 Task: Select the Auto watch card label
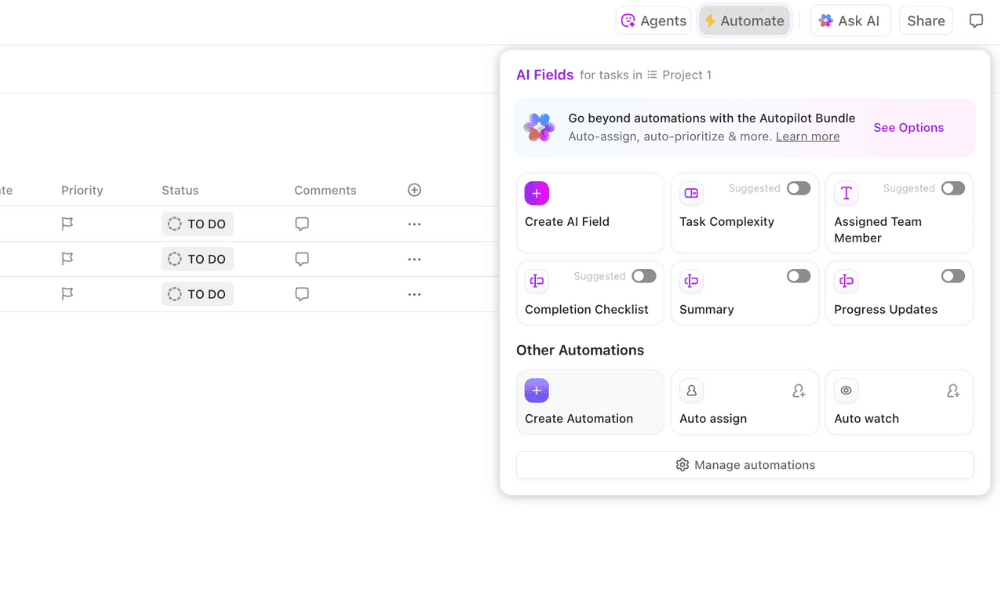(x=866, y=419)
